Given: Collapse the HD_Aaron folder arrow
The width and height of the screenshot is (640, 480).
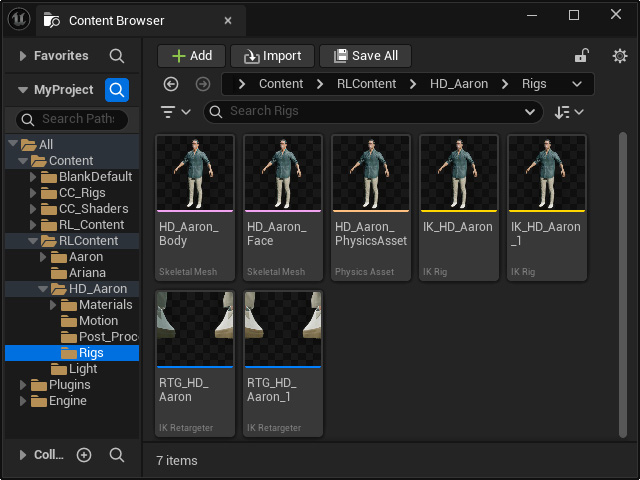Looking at the screenshot, I should point(43,289).
